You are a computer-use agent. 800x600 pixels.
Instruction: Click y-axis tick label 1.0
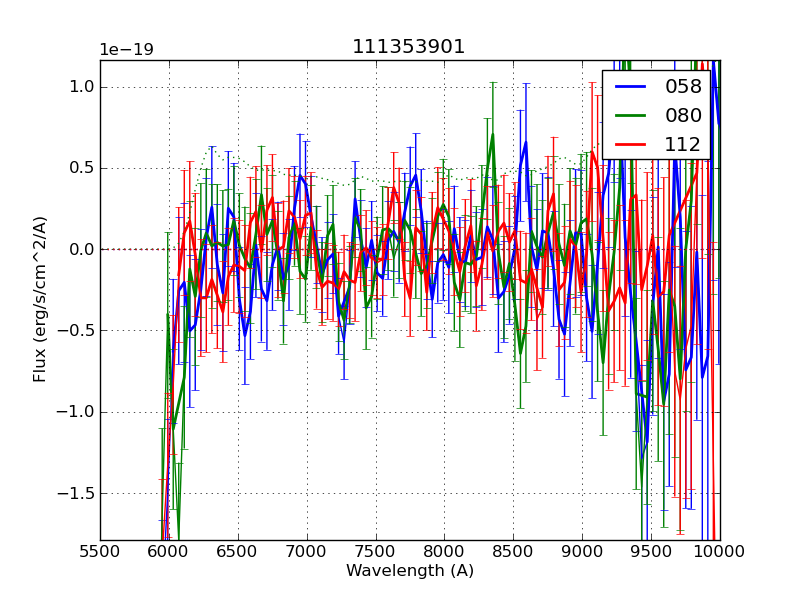click(82, 87)
